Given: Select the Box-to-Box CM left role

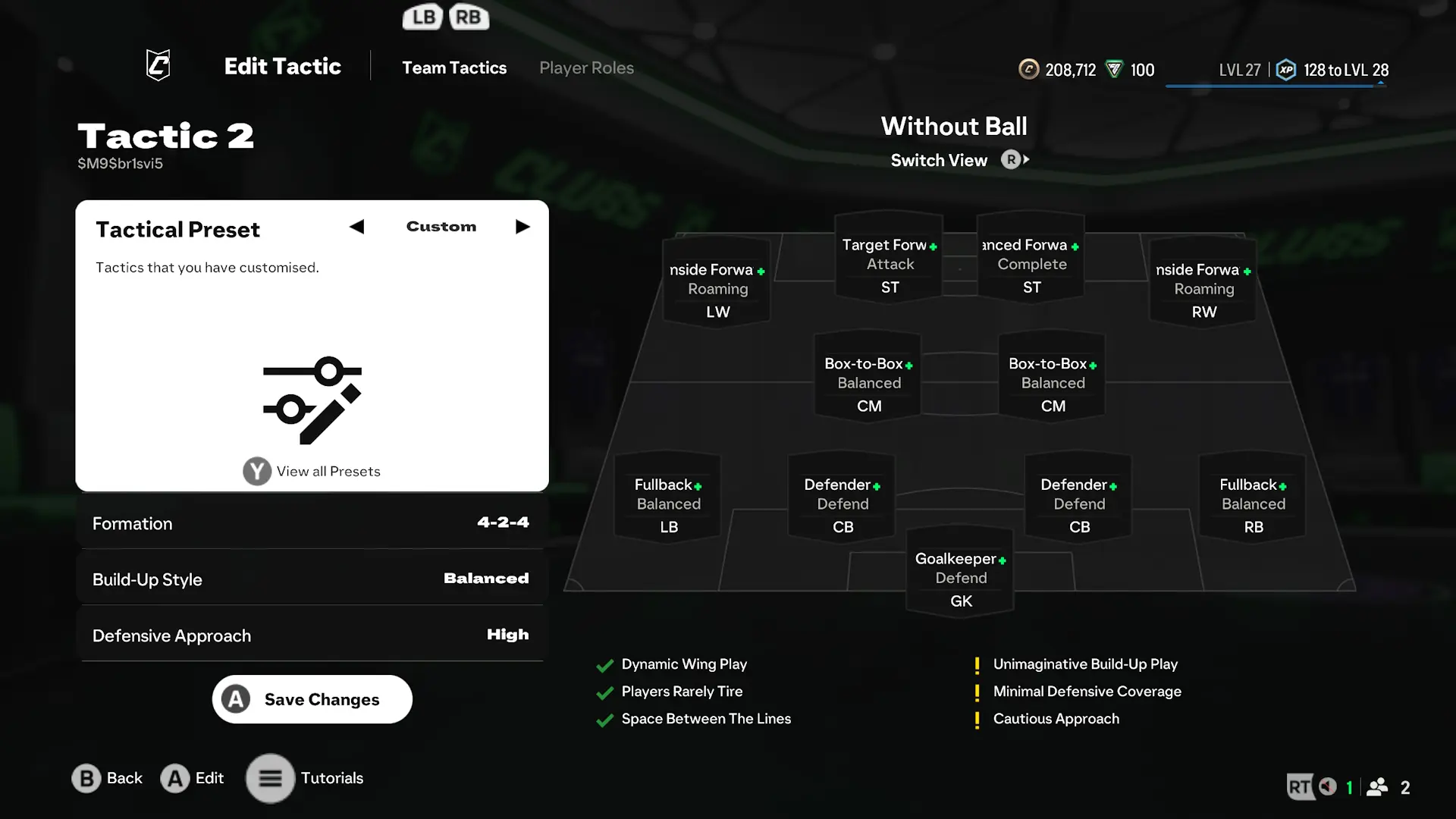Looking at the screenshot, I should click(x=869, y=383).
